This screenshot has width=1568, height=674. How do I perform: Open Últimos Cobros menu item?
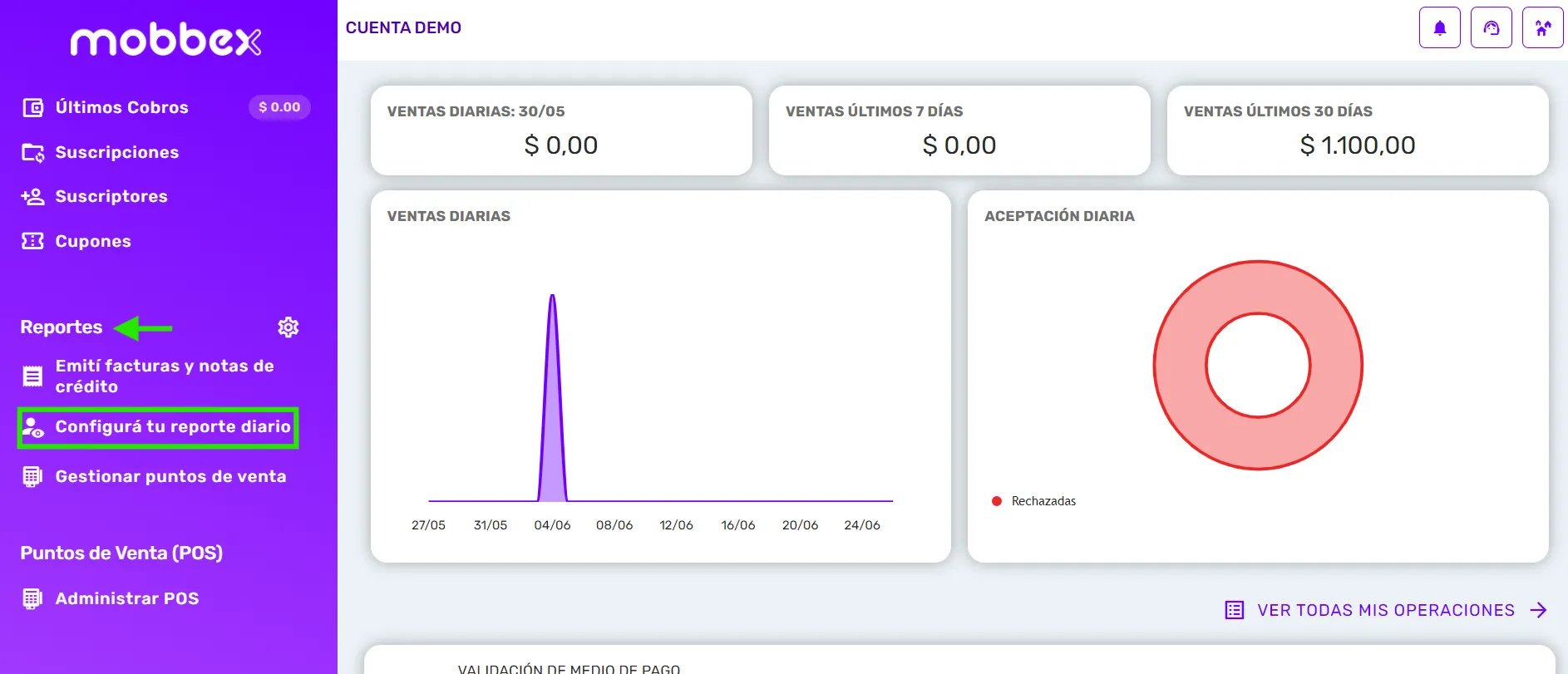(x=122, y=107)
